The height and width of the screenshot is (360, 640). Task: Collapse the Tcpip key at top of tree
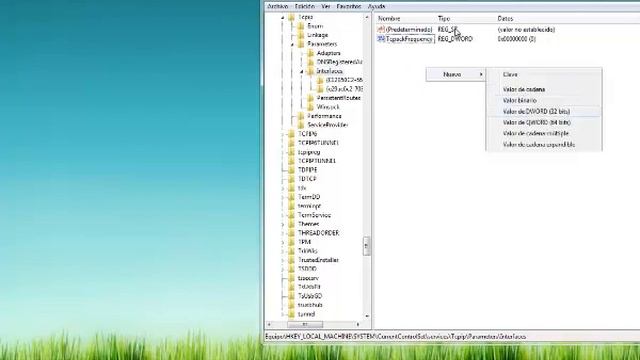[282, 18]
